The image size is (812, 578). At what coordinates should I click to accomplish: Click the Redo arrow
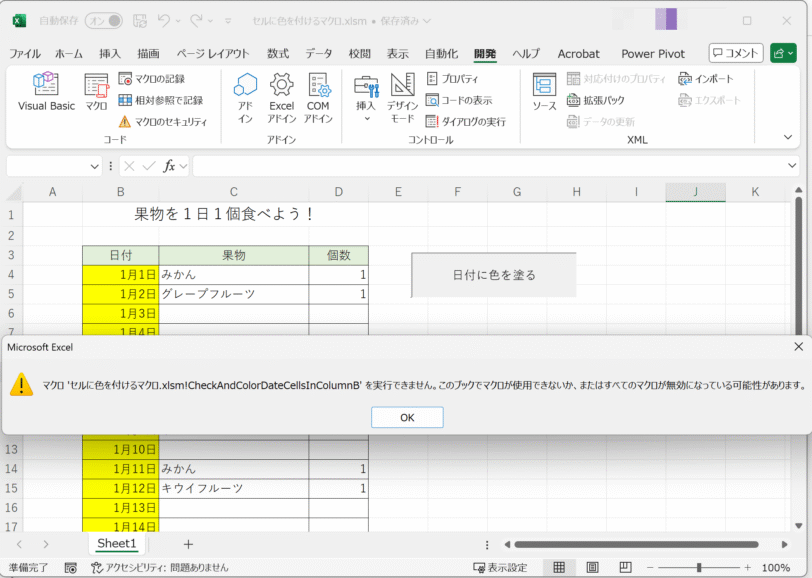196,21
